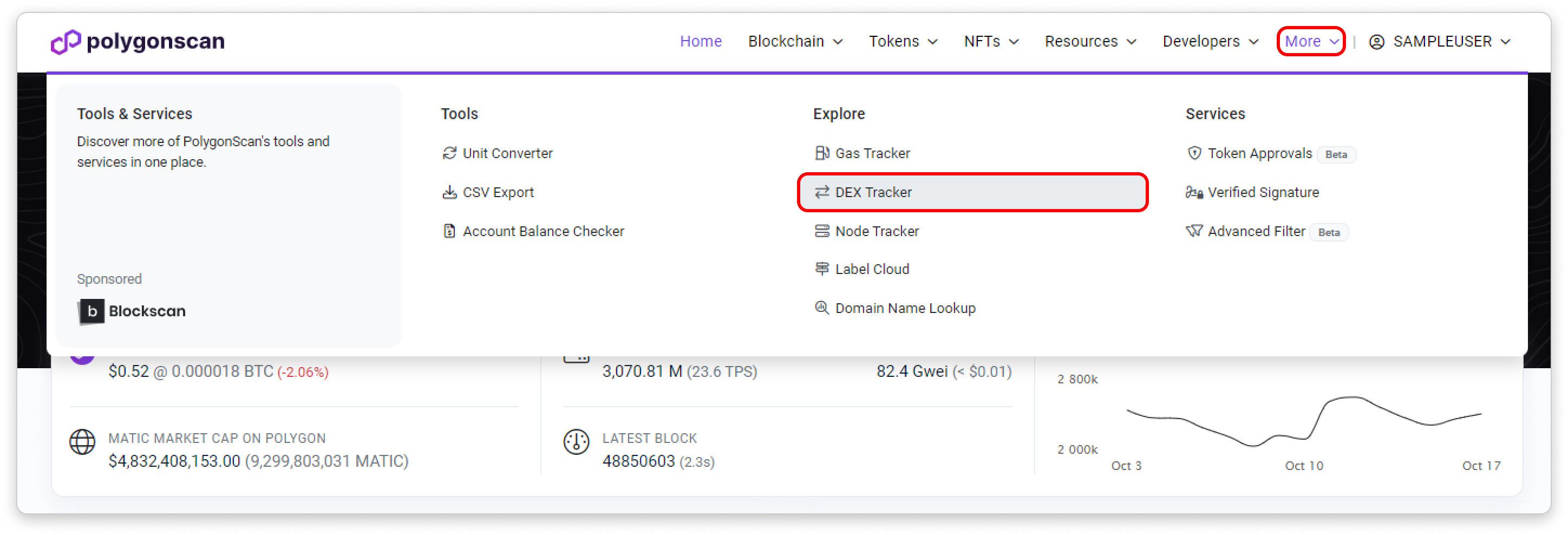
Task: Click latest block number 48850603
Action: (638, 461)
